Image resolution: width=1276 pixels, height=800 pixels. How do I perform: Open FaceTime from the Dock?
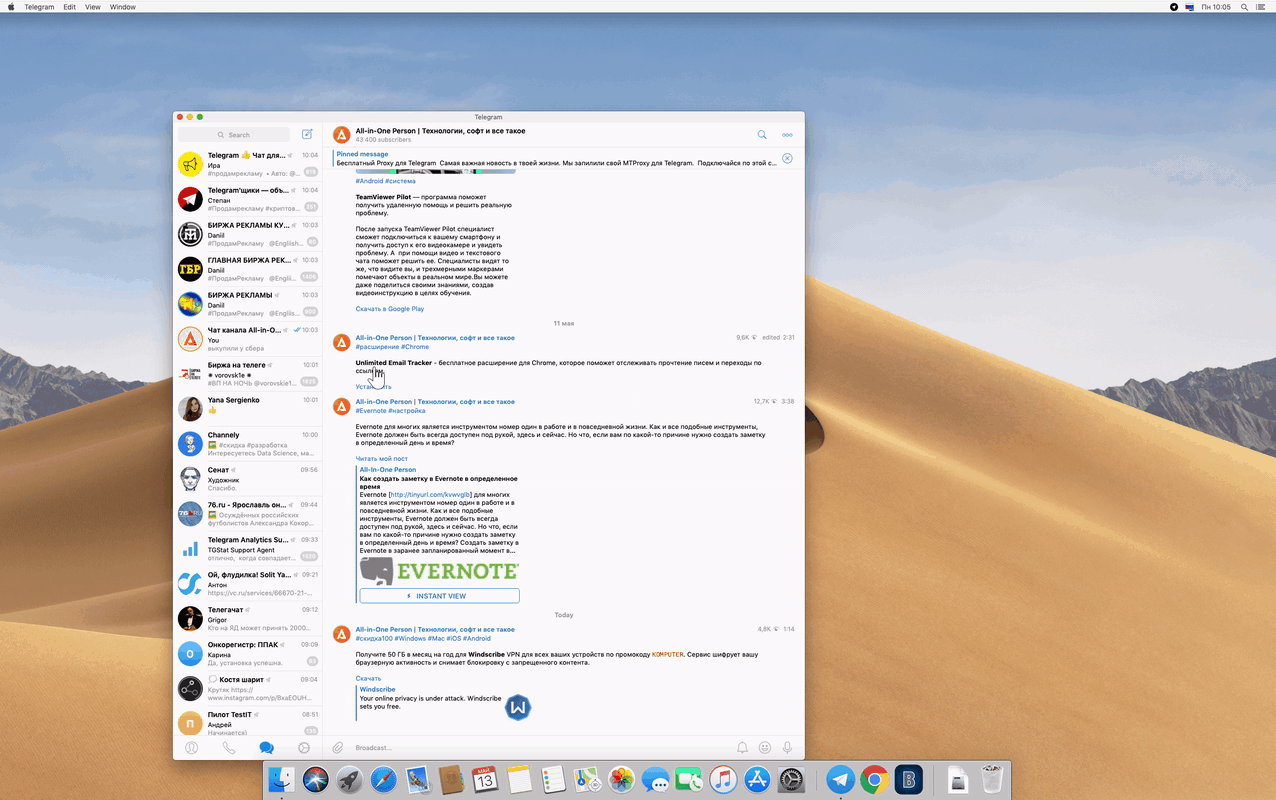(x=688, y=780)
